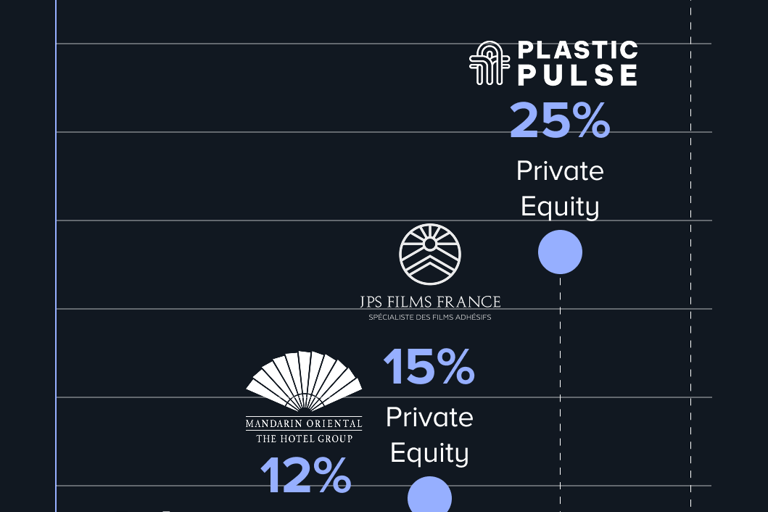Click the 25% percentage value
Screen dimensions: 768x512
click(560, 120)
